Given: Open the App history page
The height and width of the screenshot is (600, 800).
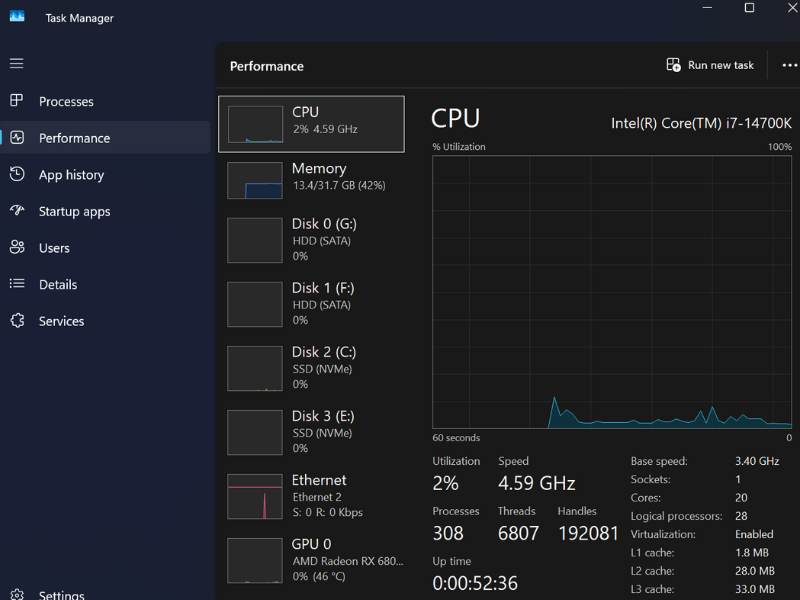Looking at the screenshot, I should (x=71, y=175).
